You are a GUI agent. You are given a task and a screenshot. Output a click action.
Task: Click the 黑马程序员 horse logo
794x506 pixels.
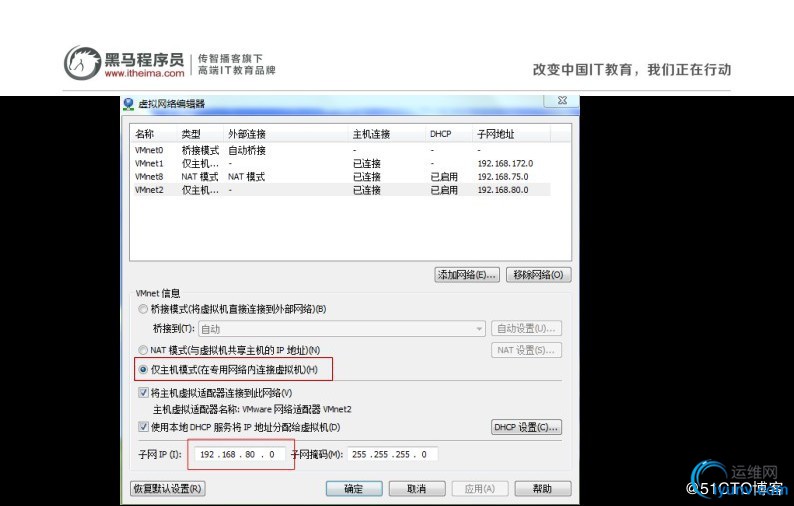coord(83,63)
